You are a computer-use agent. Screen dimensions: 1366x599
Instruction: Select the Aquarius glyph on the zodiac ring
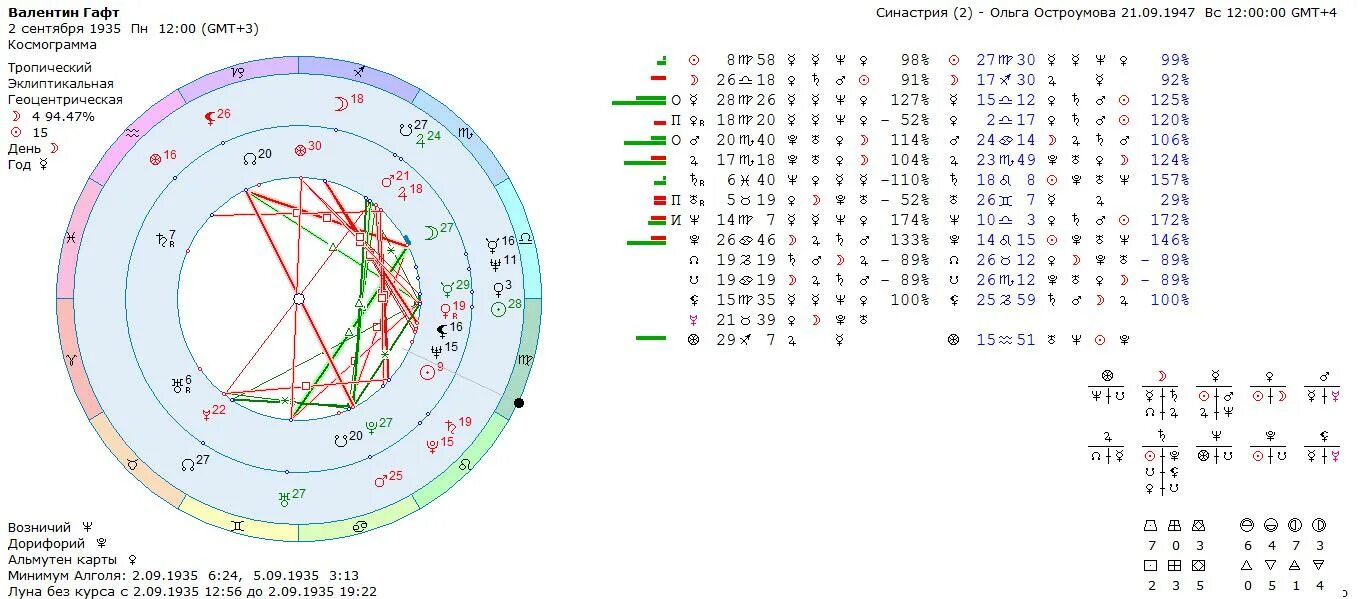(132, 132)
